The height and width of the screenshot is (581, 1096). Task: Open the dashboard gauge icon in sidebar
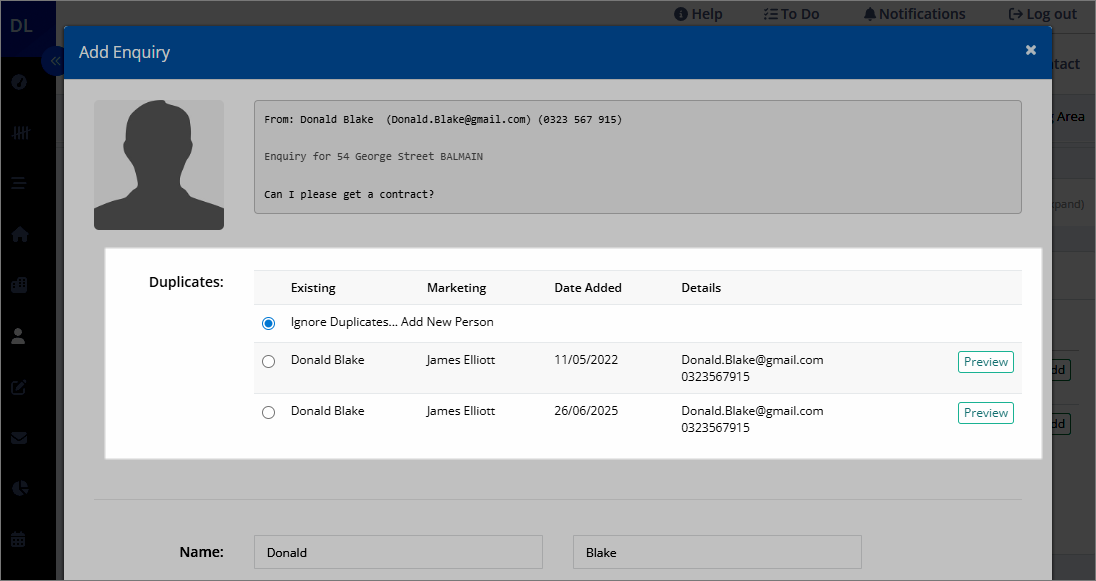pos(20,83)
